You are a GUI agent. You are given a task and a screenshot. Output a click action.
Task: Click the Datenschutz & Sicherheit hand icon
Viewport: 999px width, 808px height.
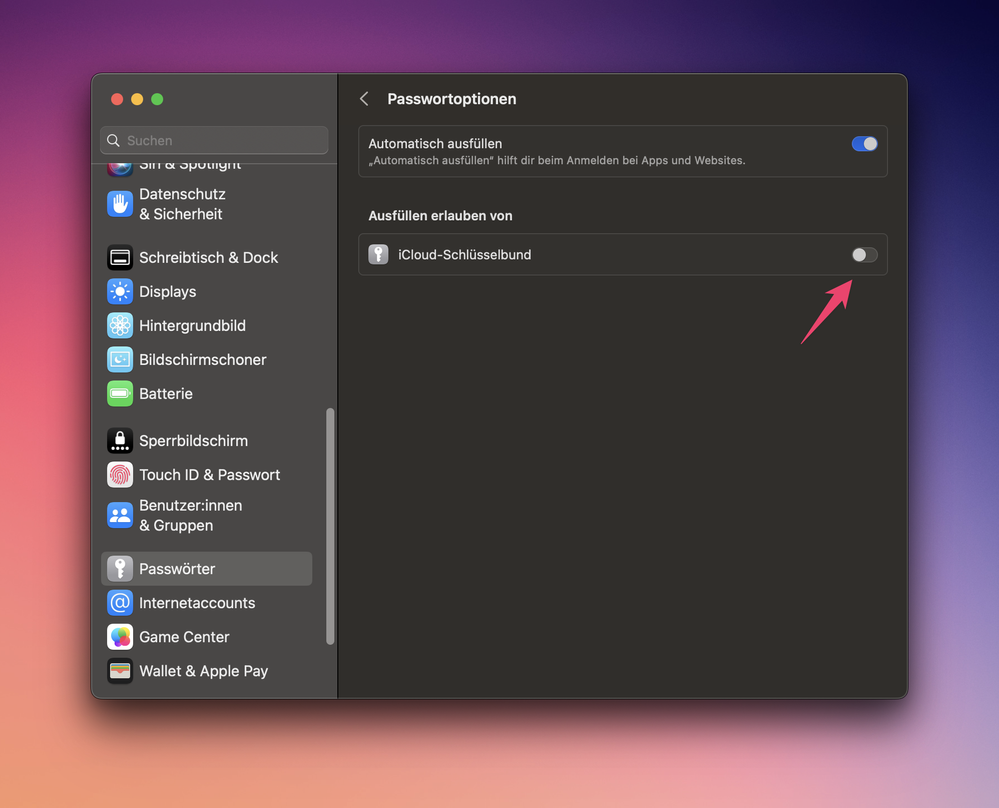point(120,204)
